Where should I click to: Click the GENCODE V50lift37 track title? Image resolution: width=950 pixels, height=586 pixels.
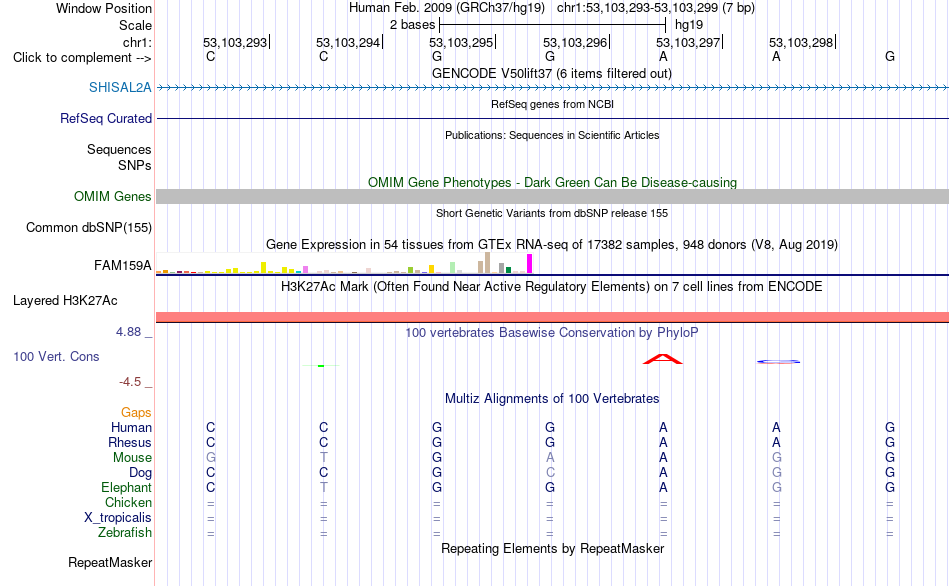552,73
